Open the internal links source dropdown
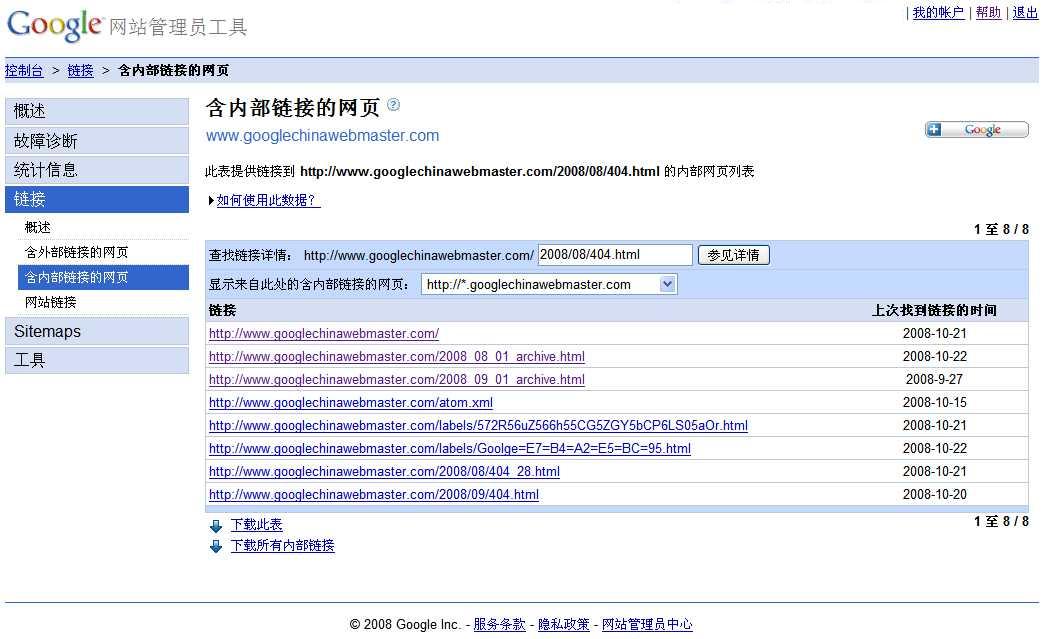Screen dimensions: 1042x639 click(x=549, y=284)
